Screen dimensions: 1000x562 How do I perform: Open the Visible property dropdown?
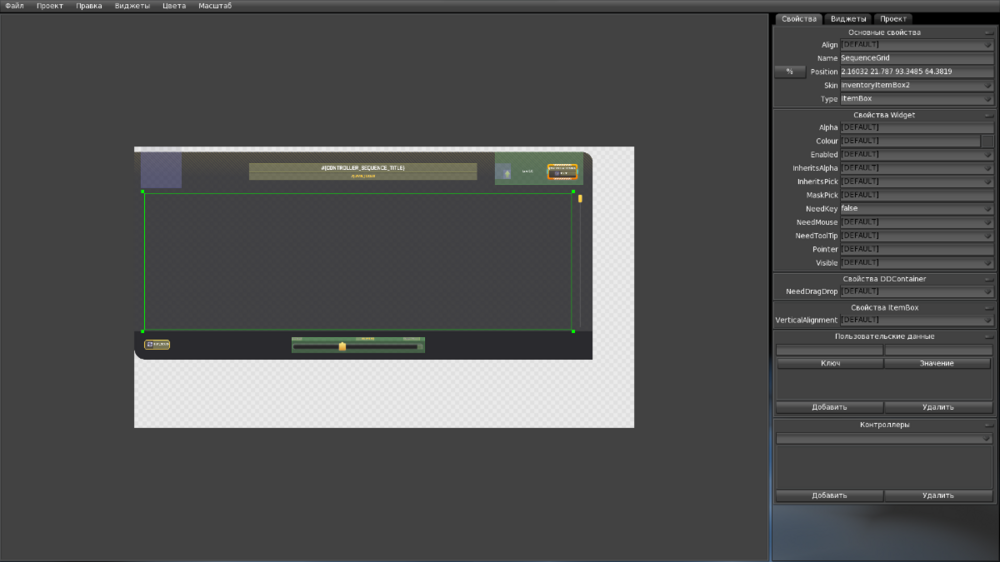click(x=916, y=263)
